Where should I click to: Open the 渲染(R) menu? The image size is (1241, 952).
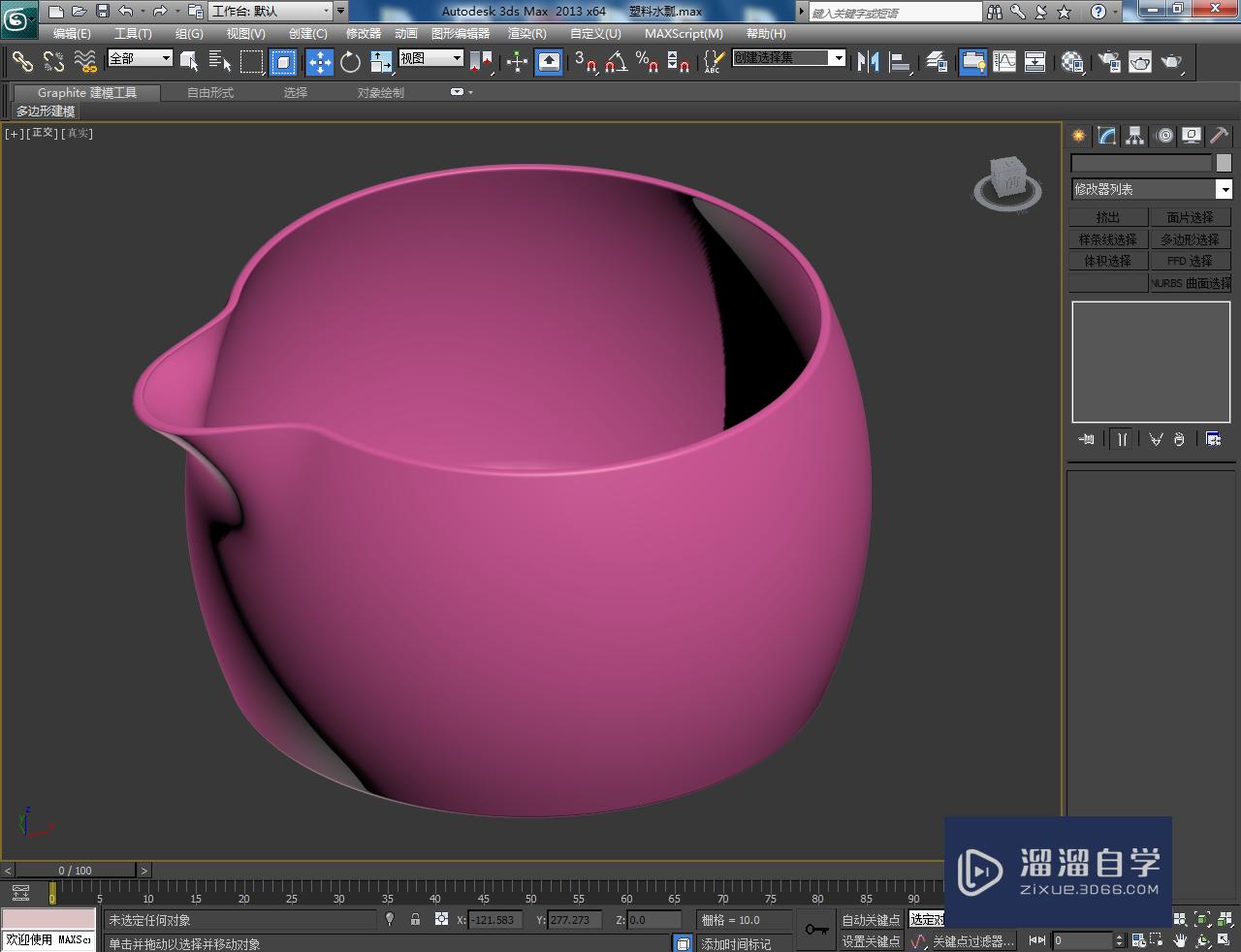point(527,34)
